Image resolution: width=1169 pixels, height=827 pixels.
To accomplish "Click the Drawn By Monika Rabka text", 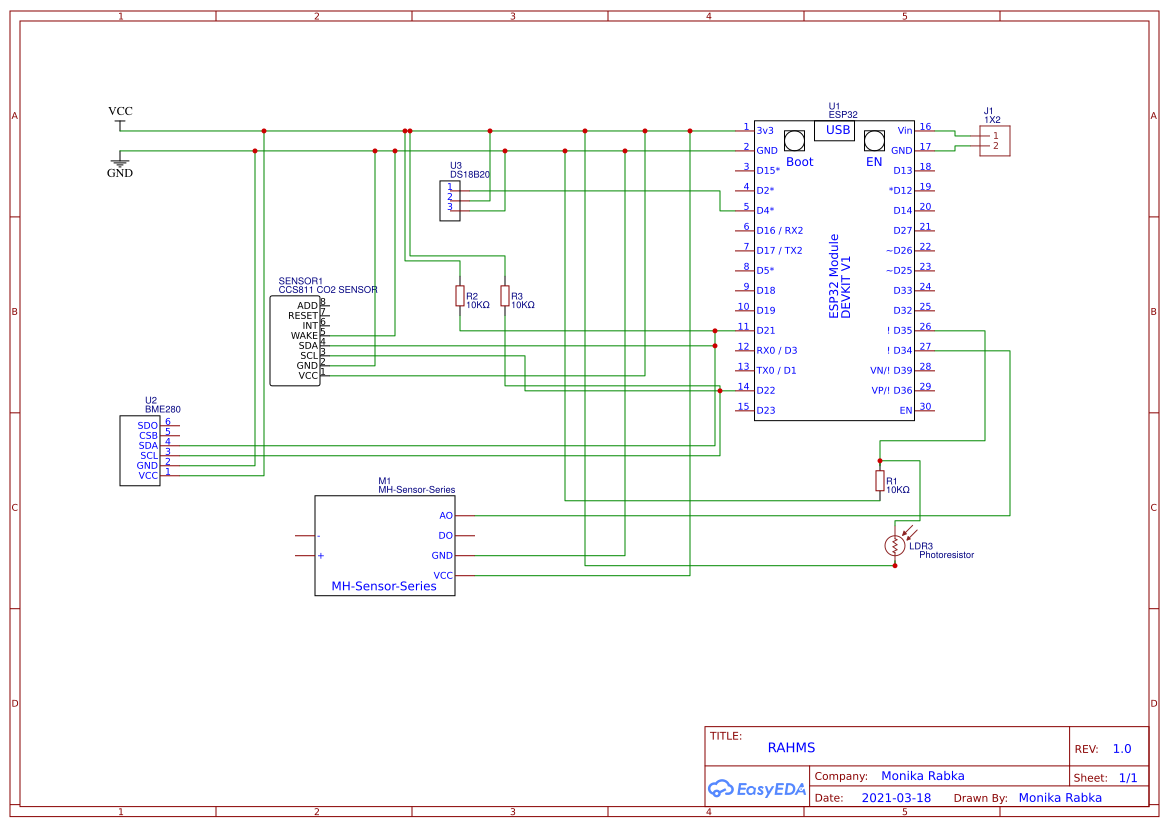I will 1060,797.
